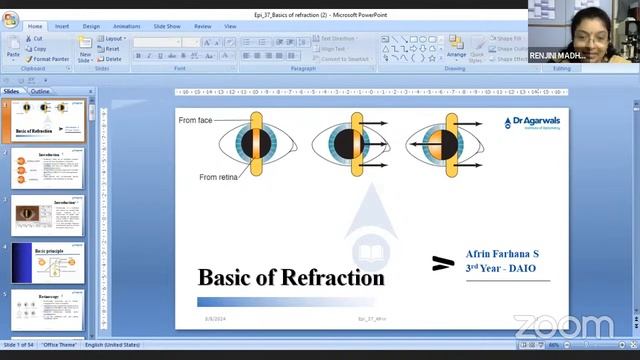Open the Shape Outline color option
640x360 pixels.
(x=507, y=49)
